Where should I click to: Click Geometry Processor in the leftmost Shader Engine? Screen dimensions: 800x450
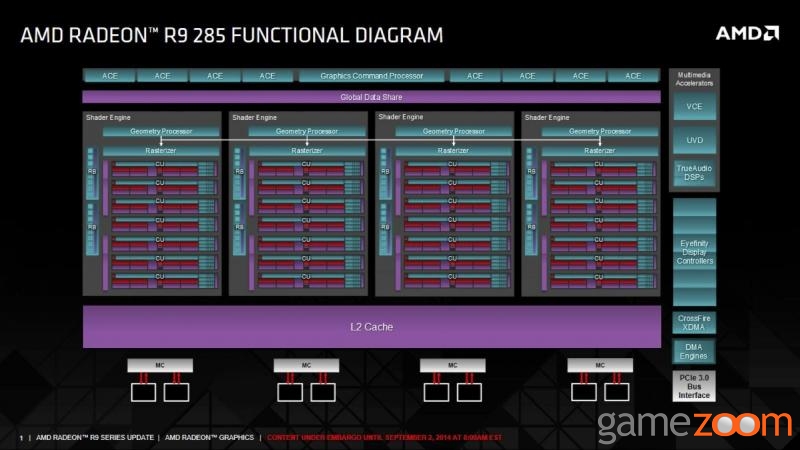click(x=161, y=132)
